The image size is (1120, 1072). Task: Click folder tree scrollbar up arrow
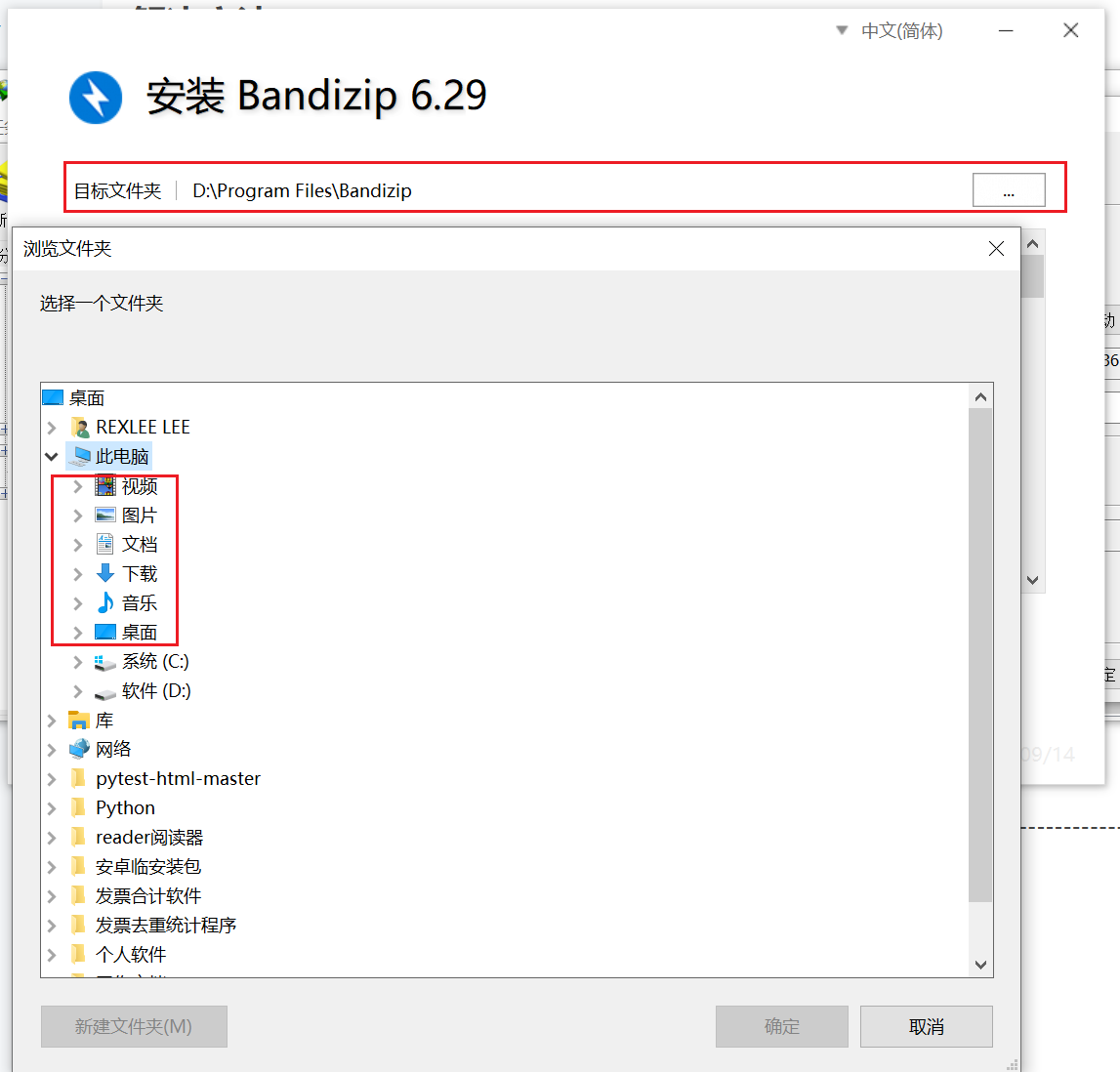coord(980,397)
